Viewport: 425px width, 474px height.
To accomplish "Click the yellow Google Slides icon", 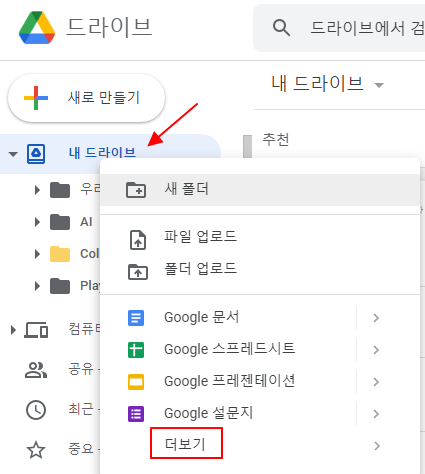I will tap(136, 382).
